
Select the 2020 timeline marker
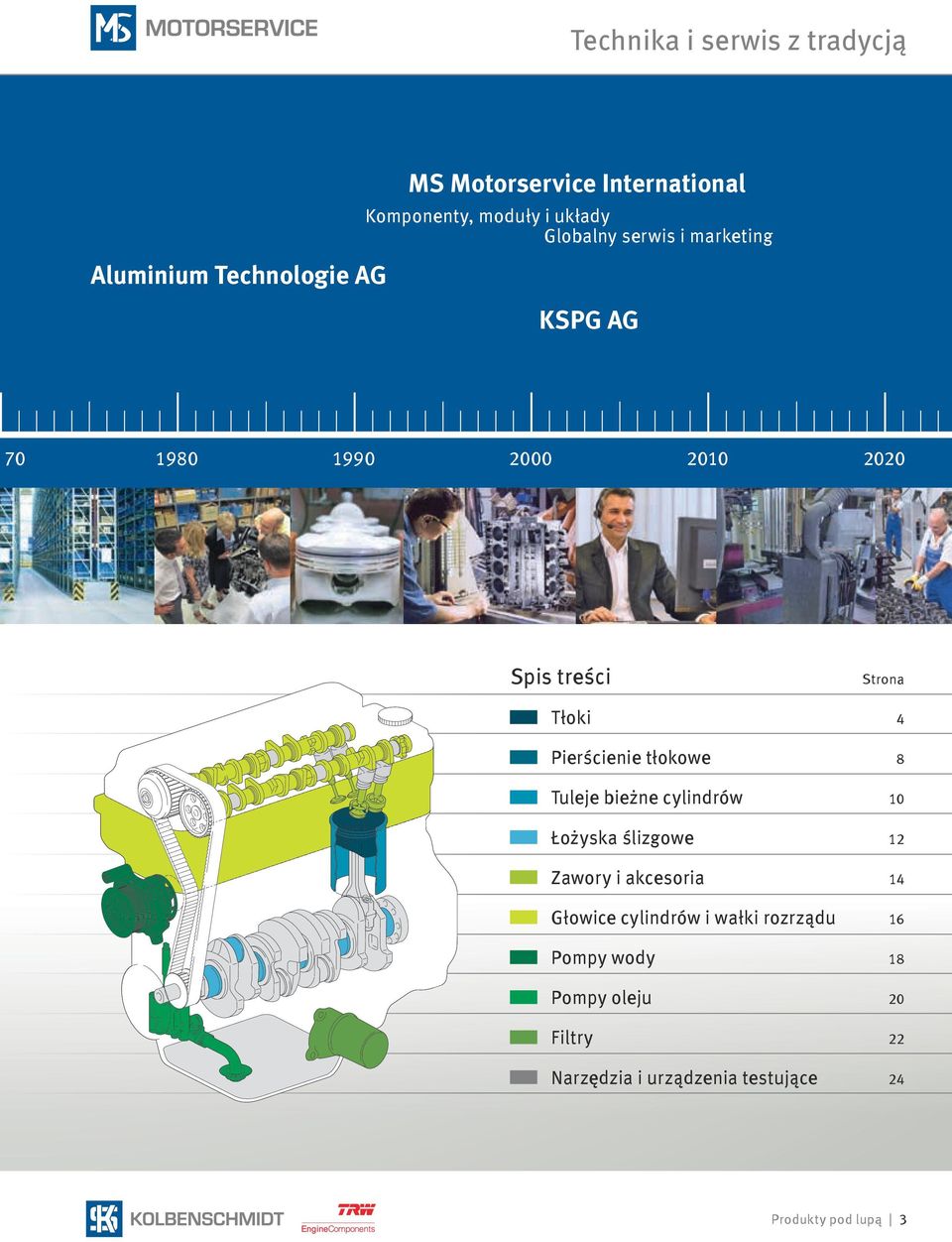(885, 458)
